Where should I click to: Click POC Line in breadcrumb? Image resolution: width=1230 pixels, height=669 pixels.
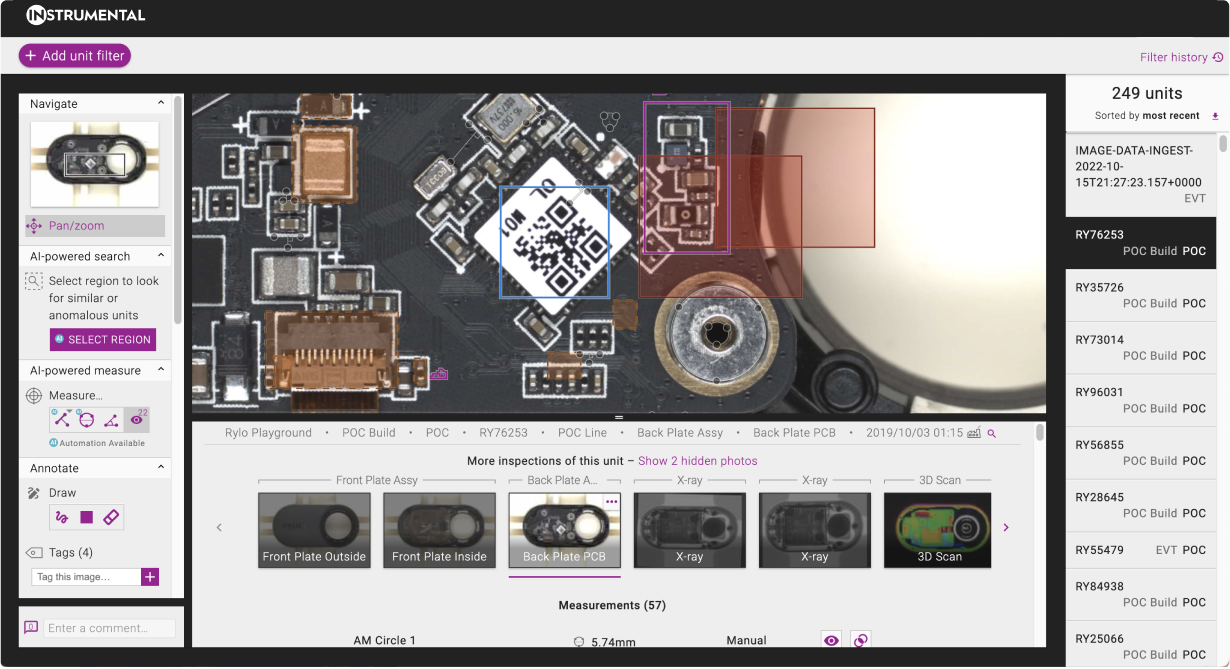pos(582,433)
